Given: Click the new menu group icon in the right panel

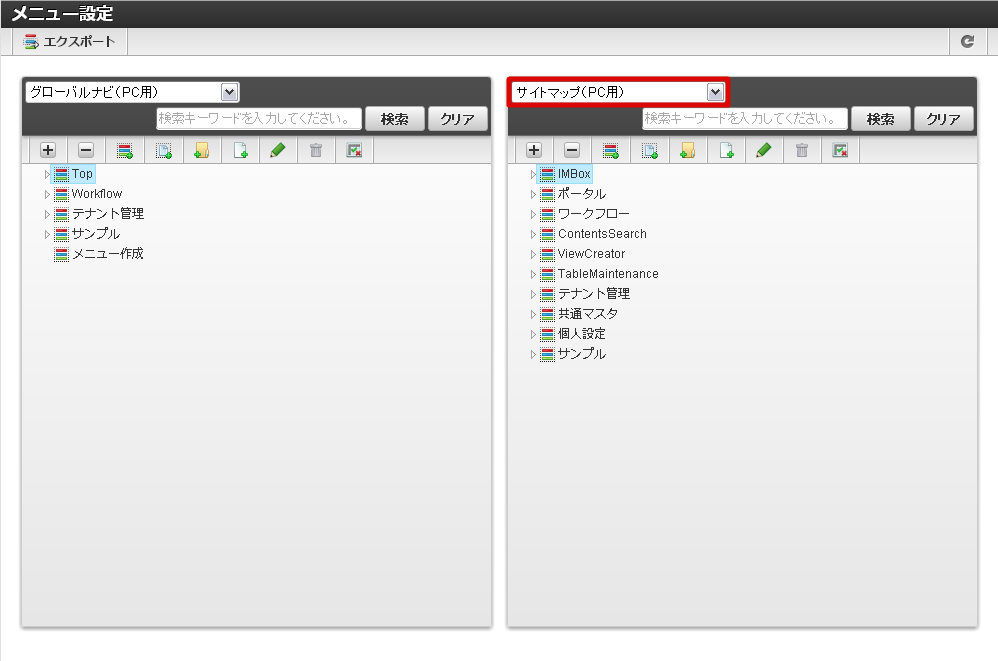Looking at the screenshot, I should [x=611, y=151].
